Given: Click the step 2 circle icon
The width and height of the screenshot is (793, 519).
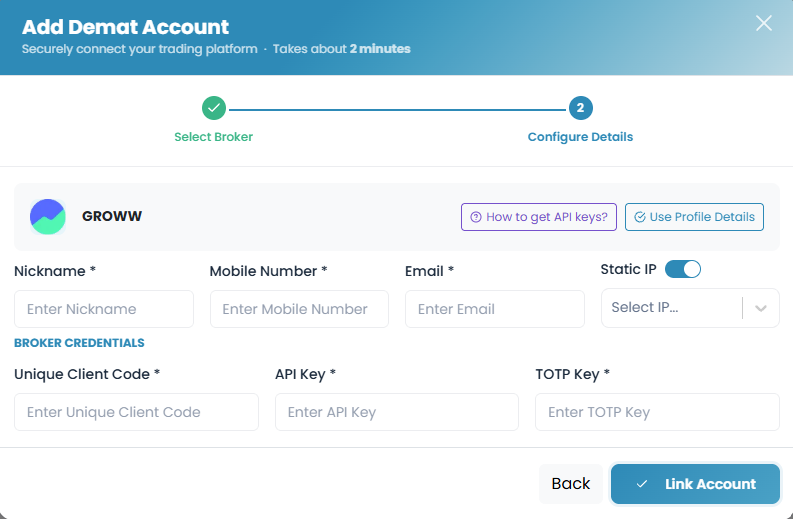Looking at the screenshot, I should coord(581,108).
